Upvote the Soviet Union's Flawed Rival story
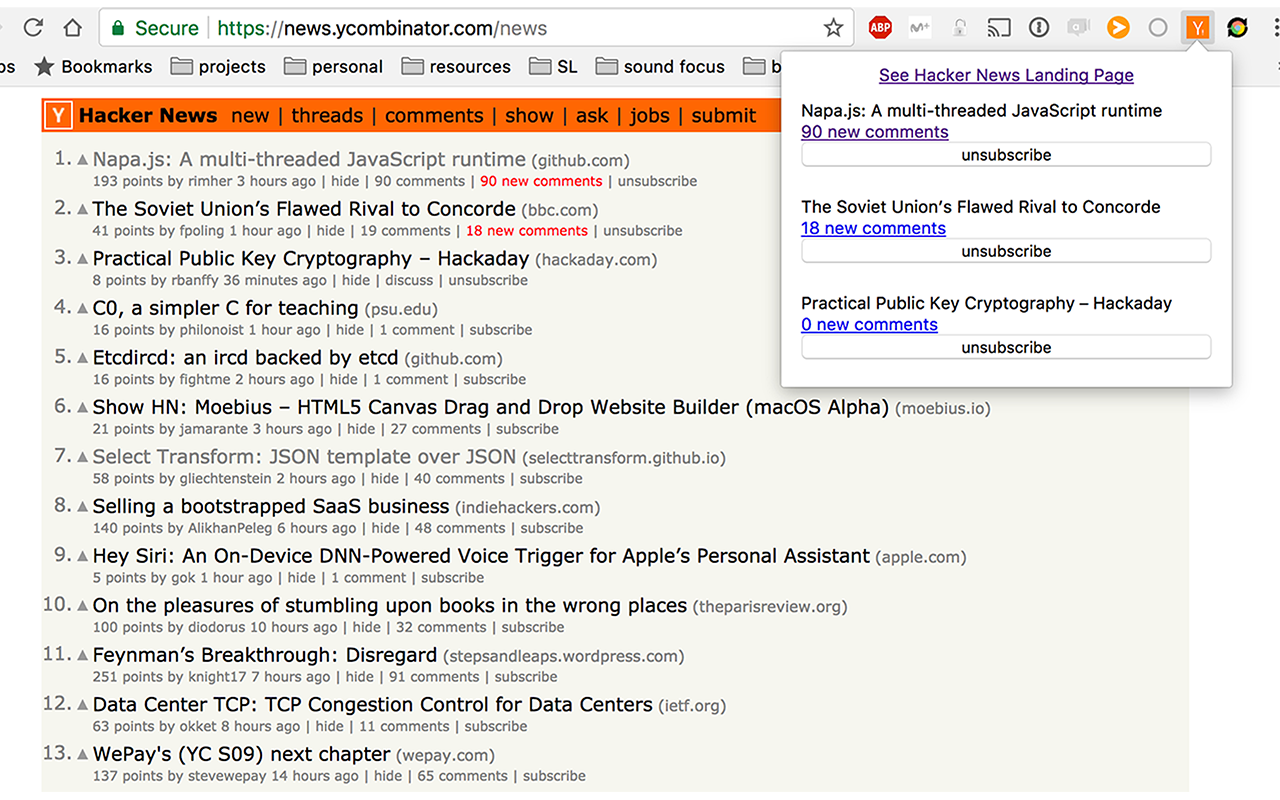 [x=83, y=210]
